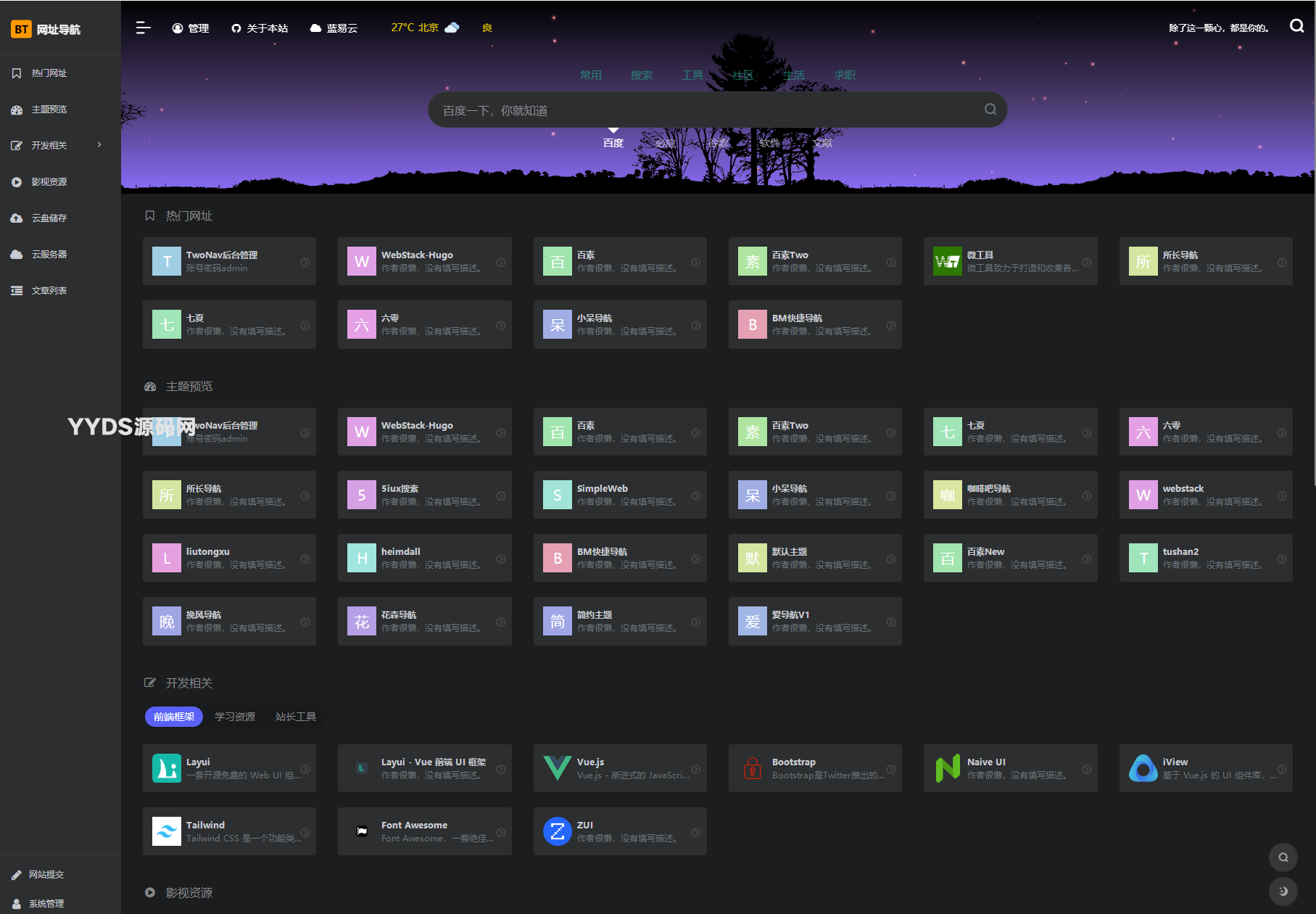Viewport: 1316px width, 914px height.
Task: Click the ZUI logo icon
Action: click(x=557, y=831)
